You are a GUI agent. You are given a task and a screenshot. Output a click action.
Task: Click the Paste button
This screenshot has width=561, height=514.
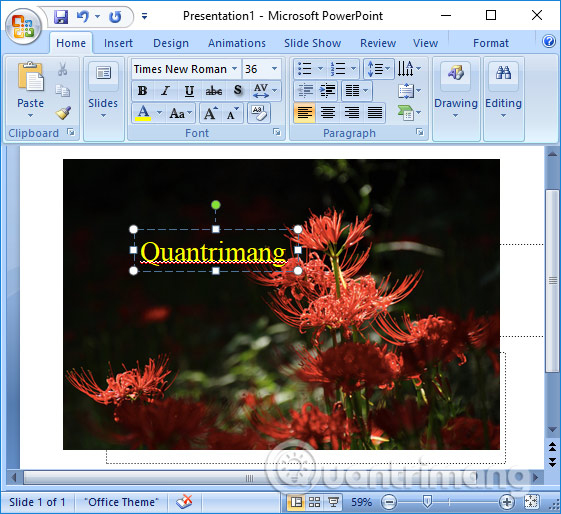click(x=30, y=89)
